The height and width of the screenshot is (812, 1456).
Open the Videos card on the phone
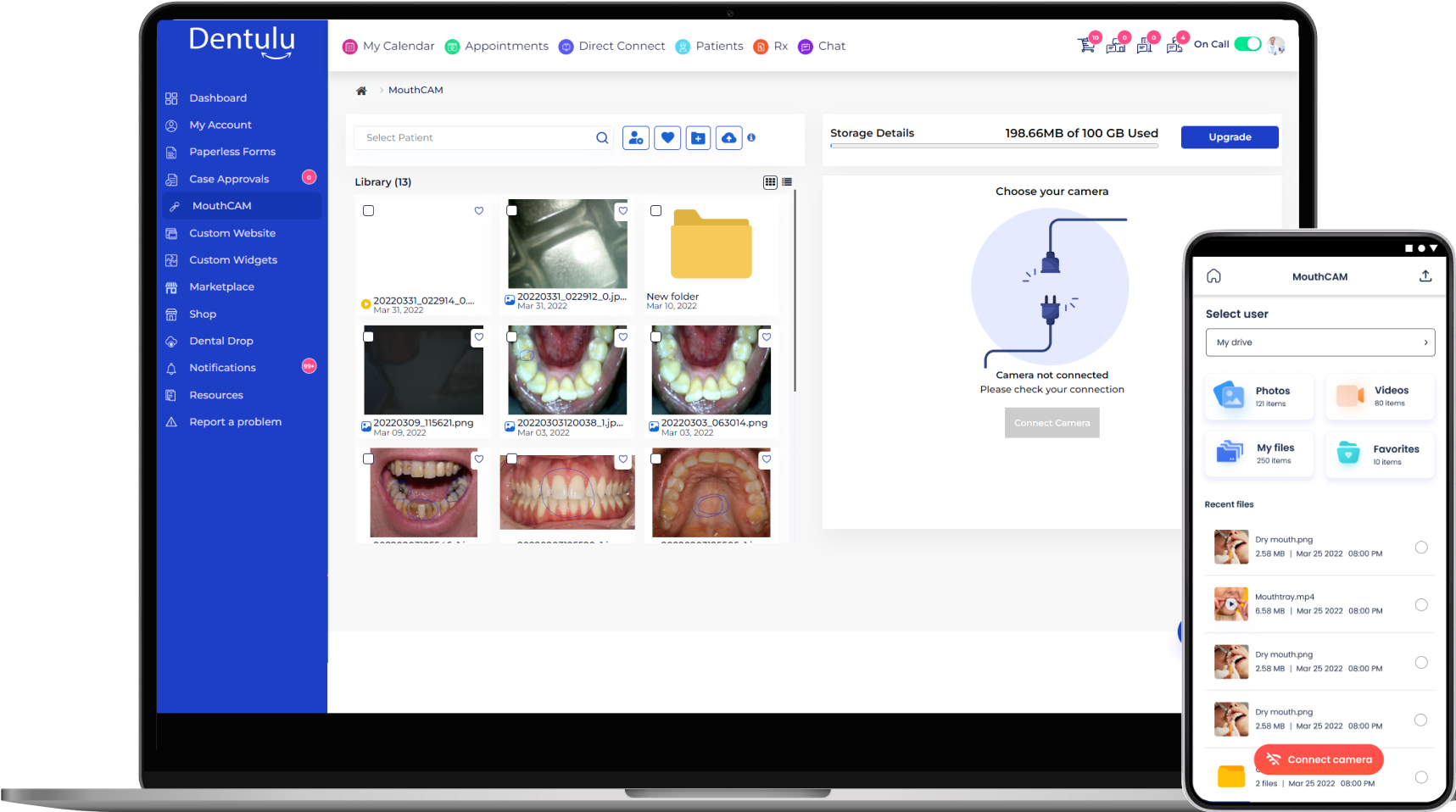pos(1380,397)
